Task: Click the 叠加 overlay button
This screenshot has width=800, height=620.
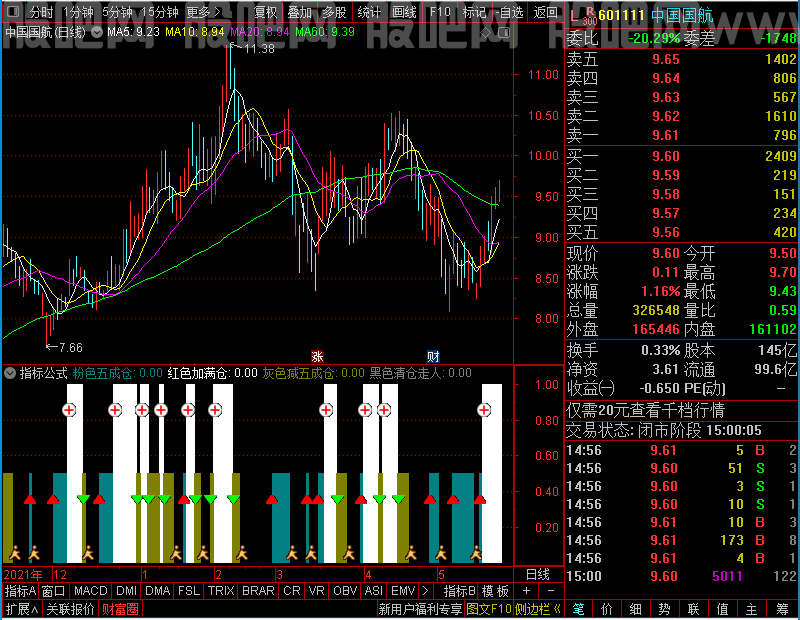Action: tap(299, 12)
